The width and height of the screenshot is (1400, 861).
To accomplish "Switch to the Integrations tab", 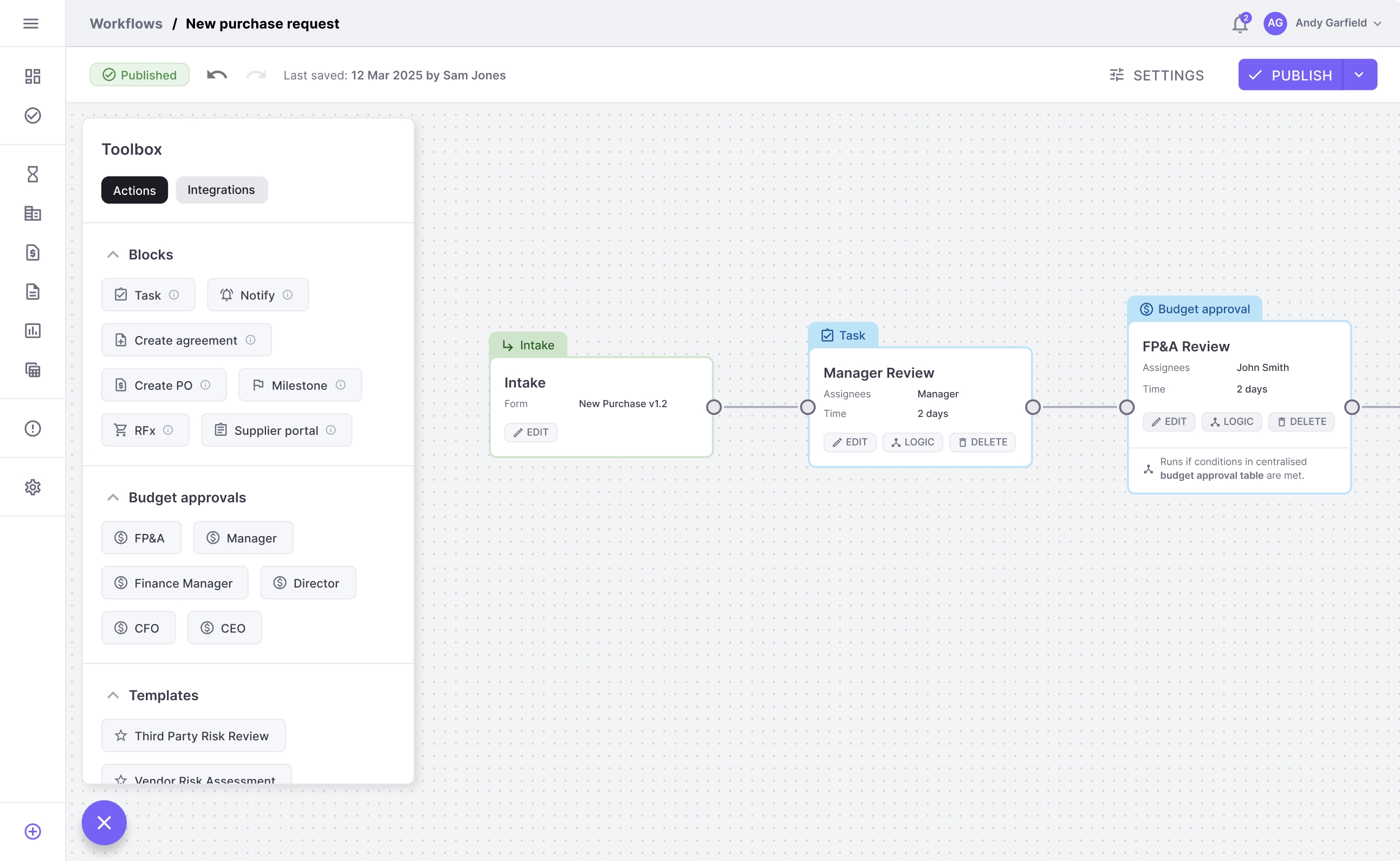I will pyautogui.click(x=221, y=190).
